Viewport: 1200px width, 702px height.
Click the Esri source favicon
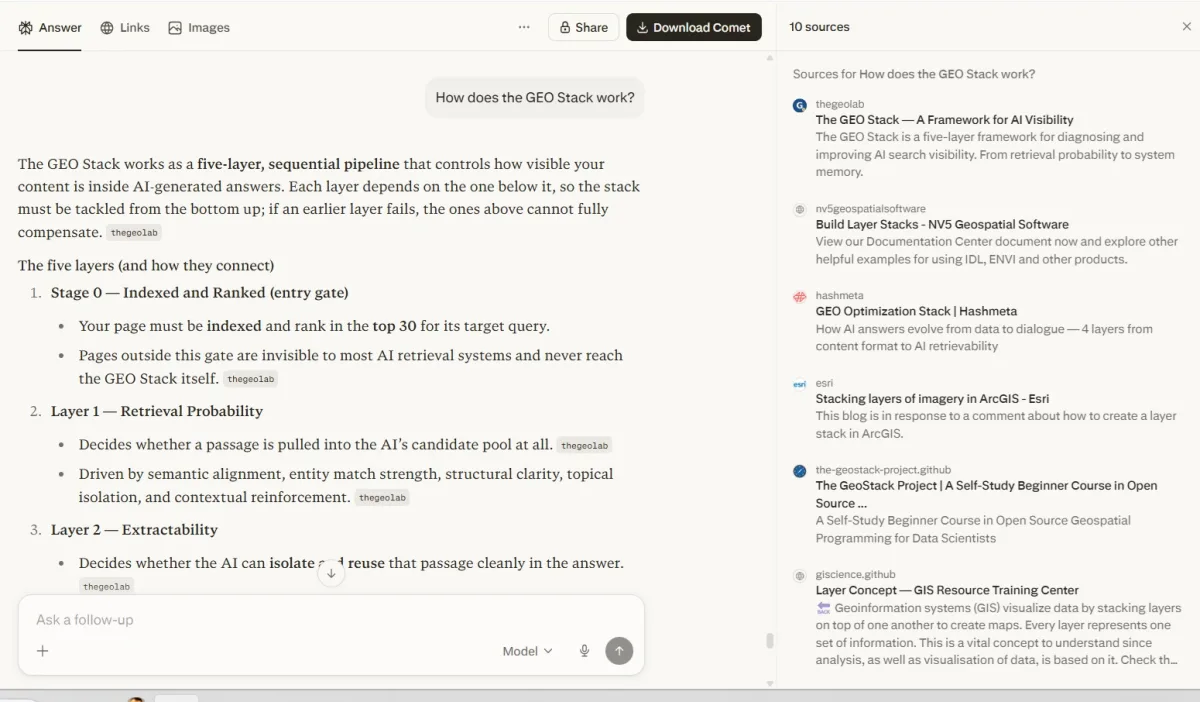tap(799, 383)
